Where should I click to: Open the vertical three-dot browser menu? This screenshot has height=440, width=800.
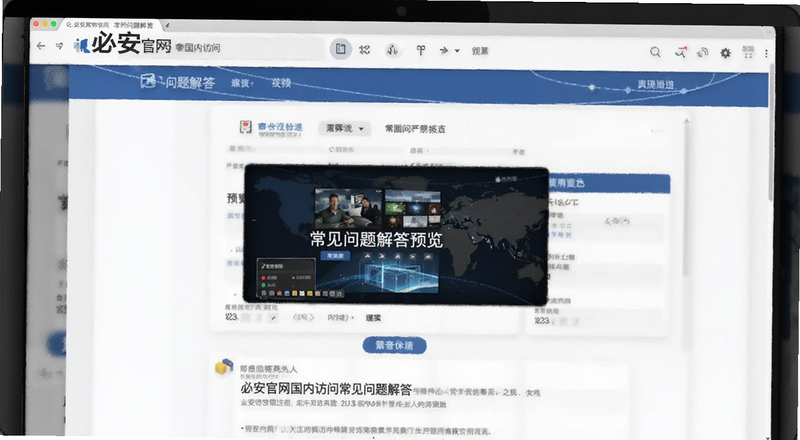(766, 53)
